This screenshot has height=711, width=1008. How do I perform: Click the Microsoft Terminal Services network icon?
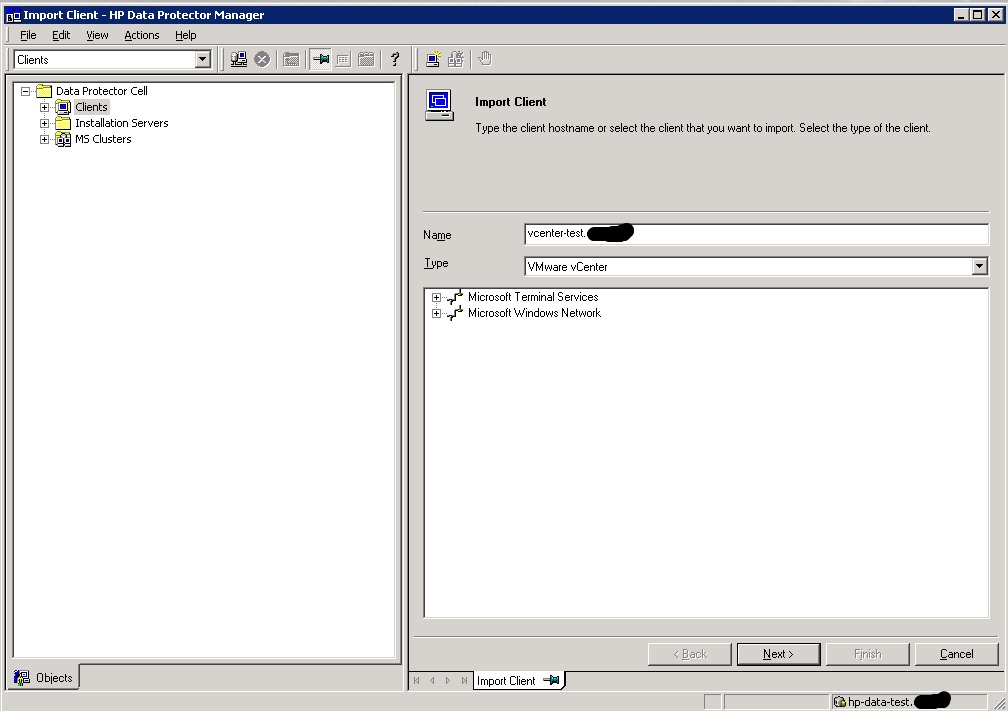pos(455,297)
